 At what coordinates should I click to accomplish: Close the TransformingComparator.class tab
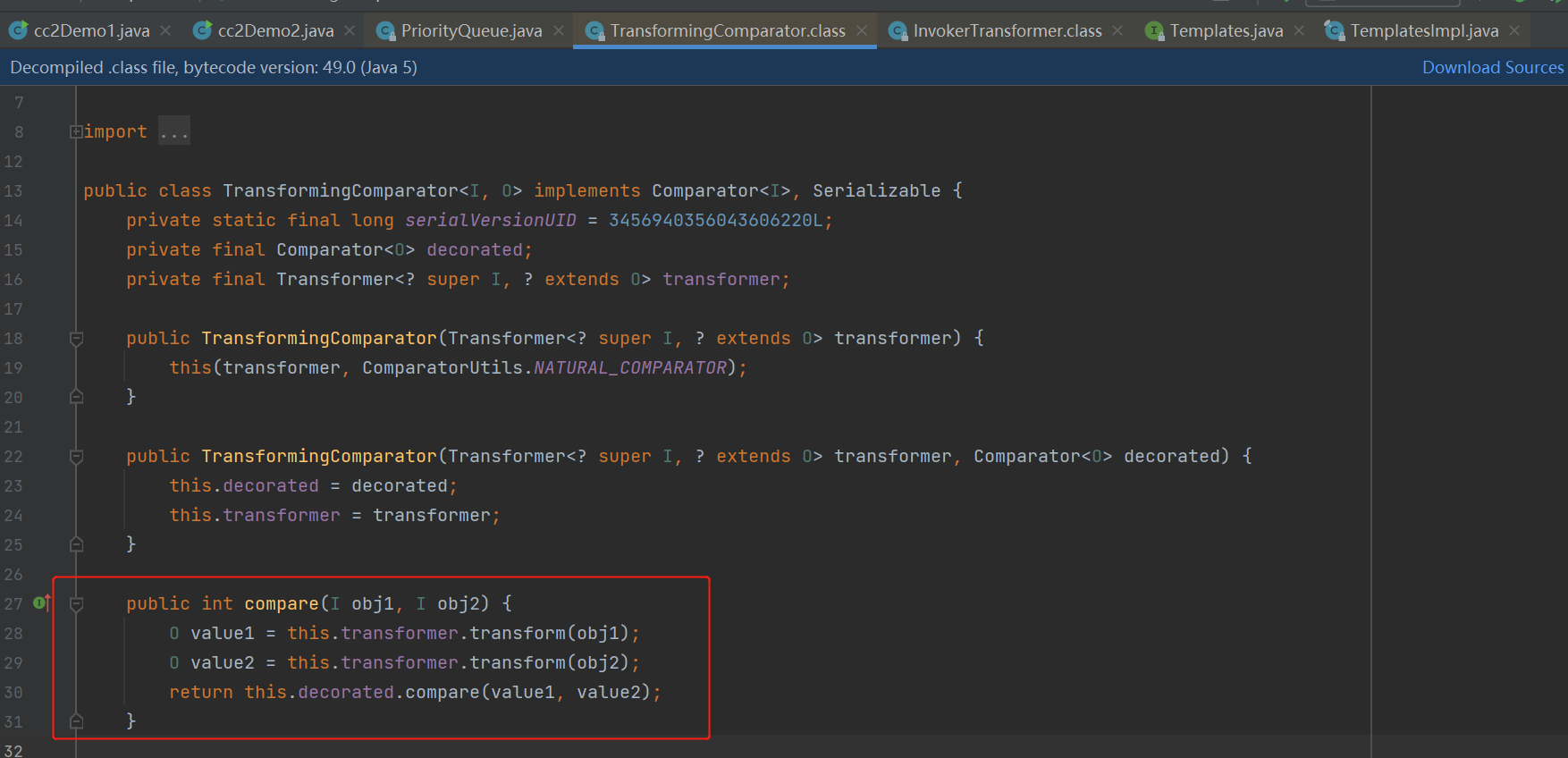[862, 30]
